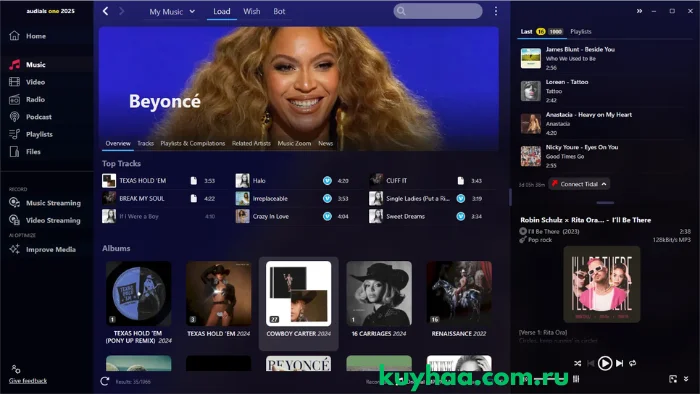Open the three-dot options menu
Viewport: 700px width, 394px height.
[496, 11]
